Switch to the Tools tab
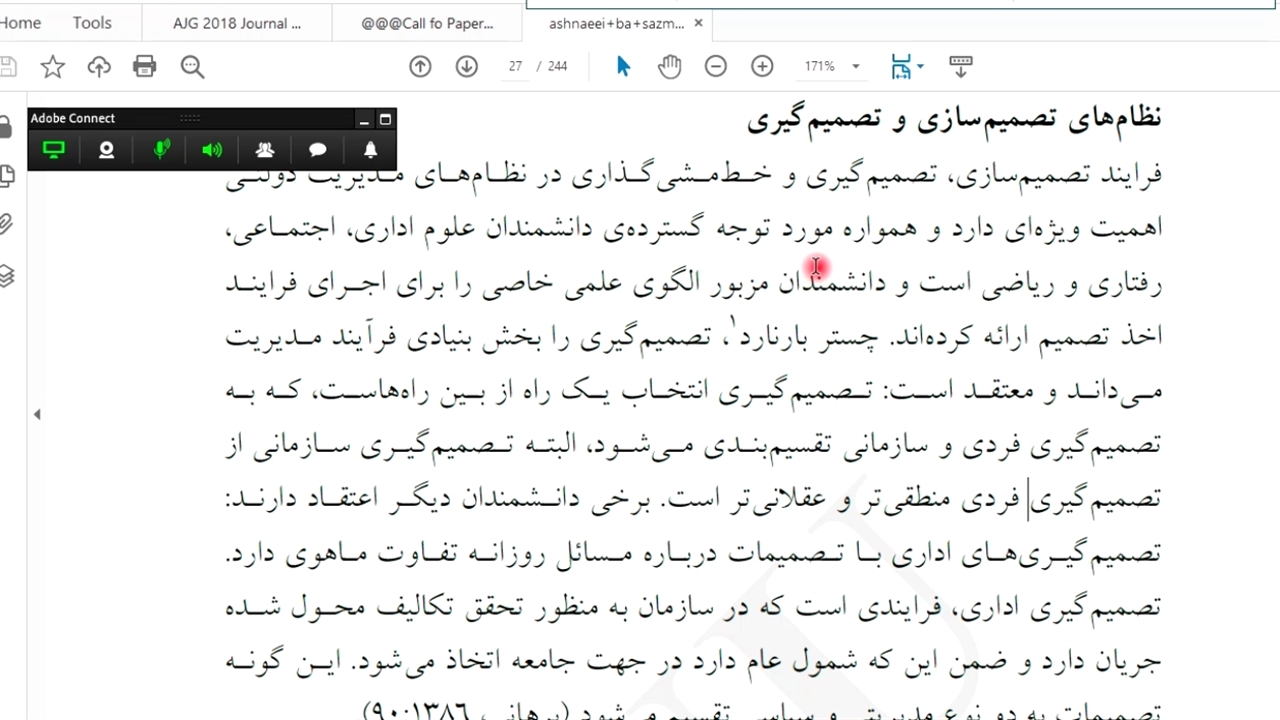The height and width of the screenshot is (720, 1280). coord(92,23)
